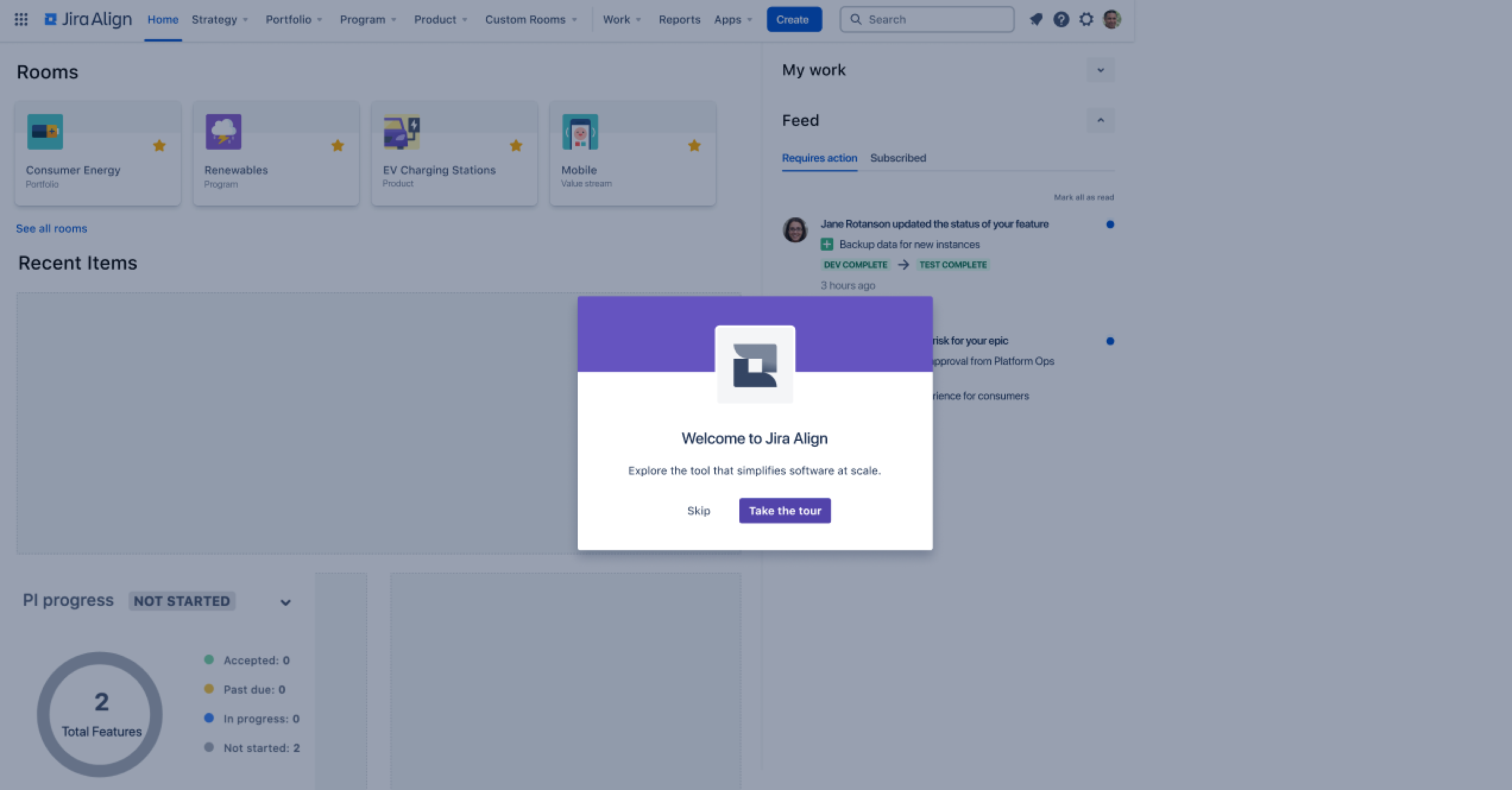Click the Create button

[794, 20]
